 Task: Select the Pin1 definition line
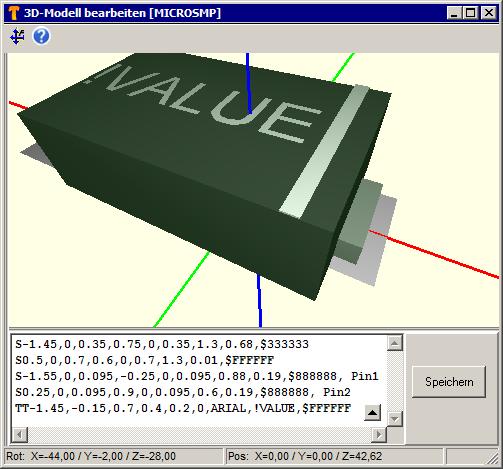pos(197,376)
